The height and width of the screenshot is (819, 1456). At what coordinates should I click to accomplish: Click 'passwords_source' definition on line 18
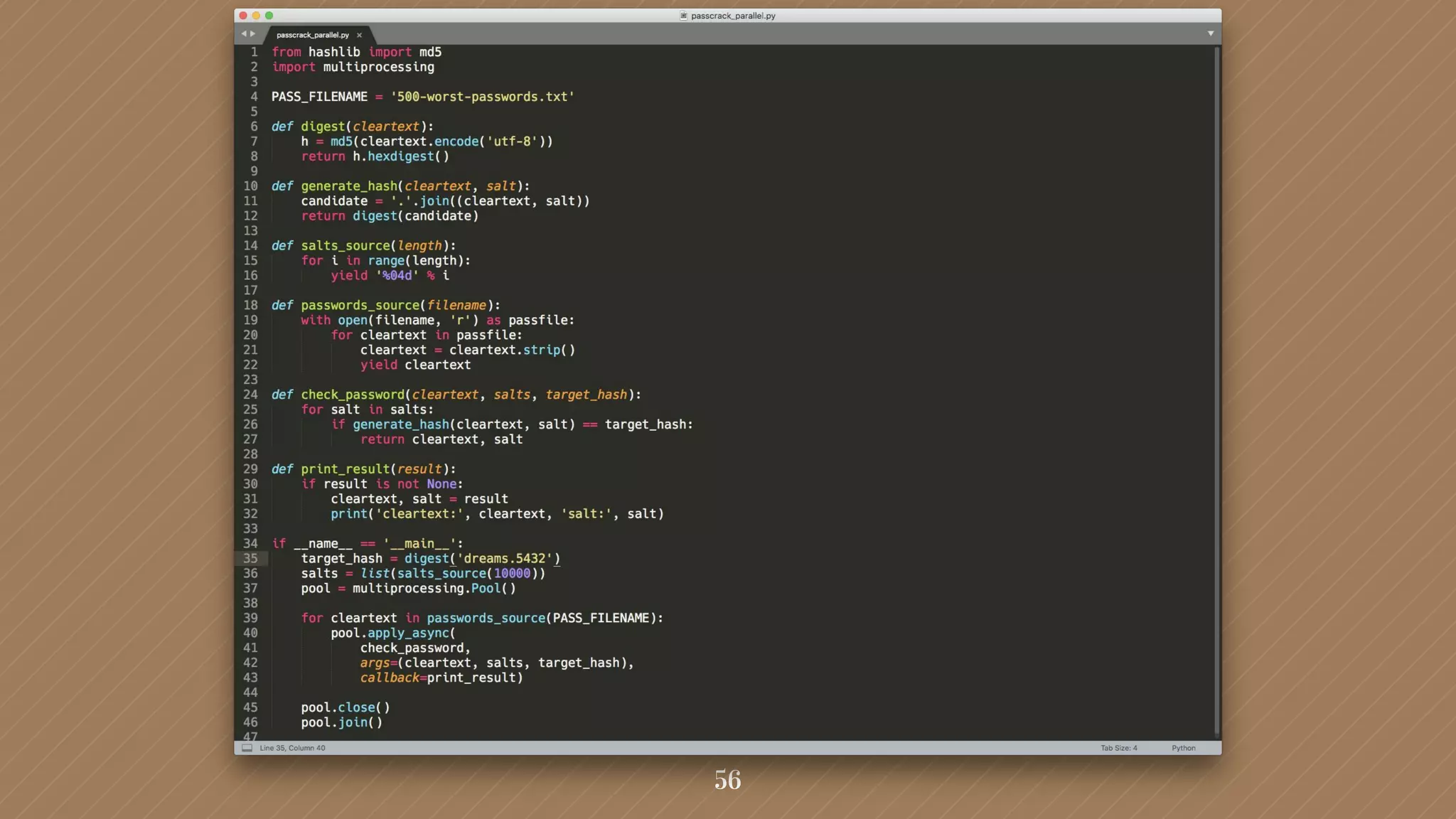[360, 306]
